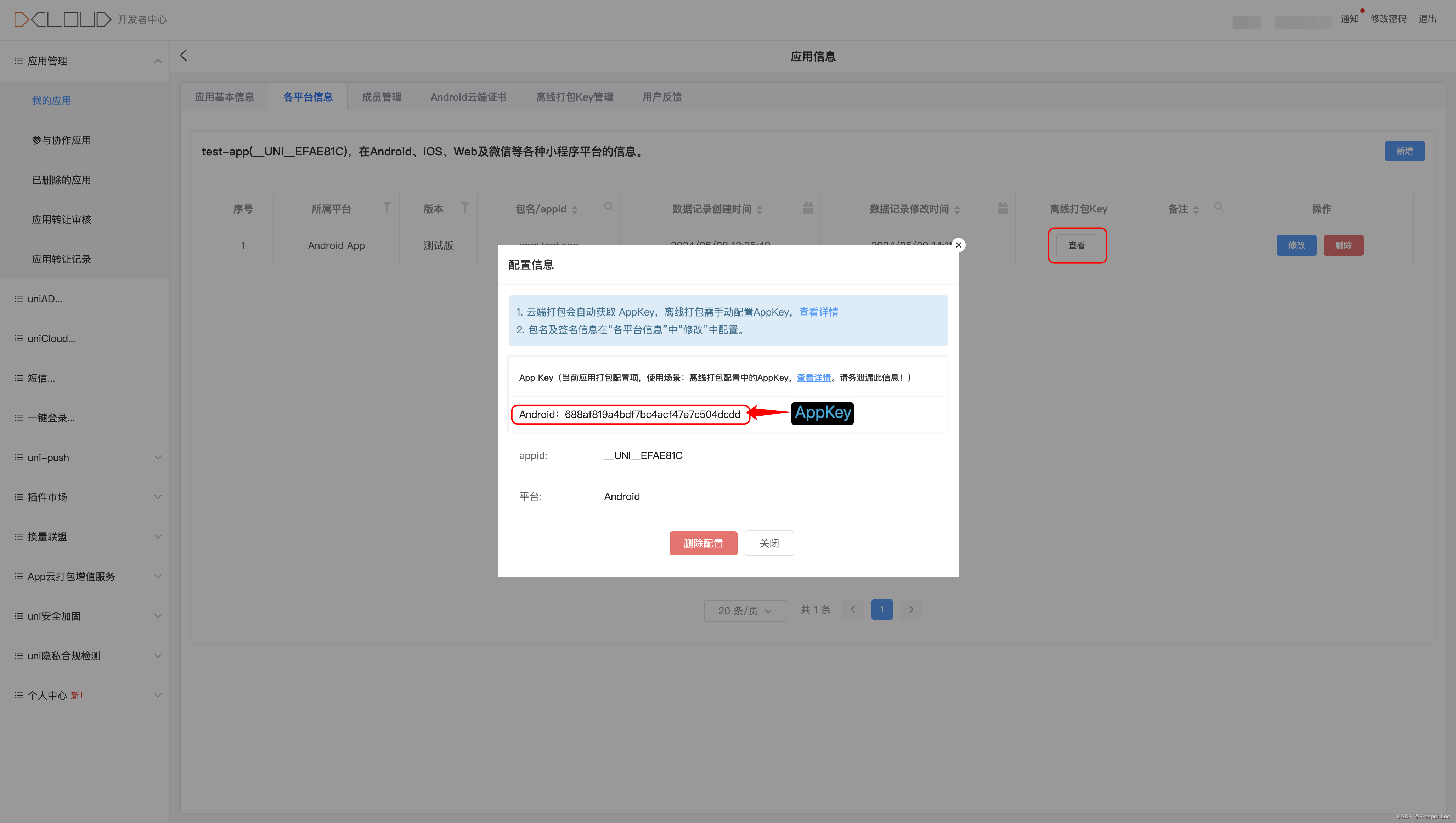This screenshot has width=1456, height=823.
Task: Click 查看 in 离线打包Key column
Action: (x=1077, y=245)
